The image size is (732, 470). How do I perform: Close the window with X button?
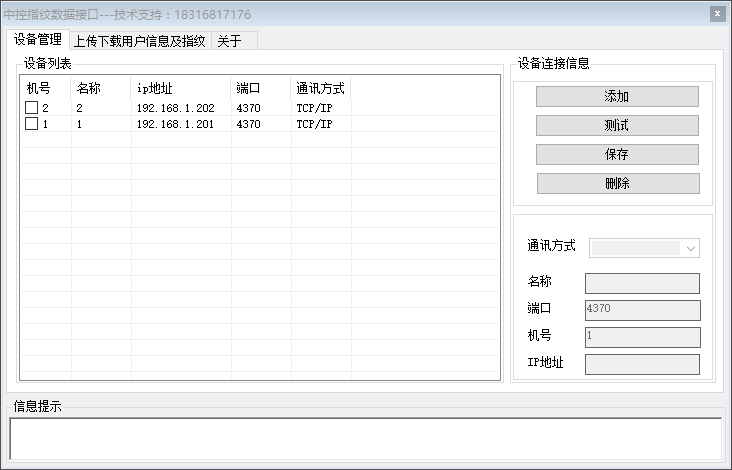pos(717,14)
